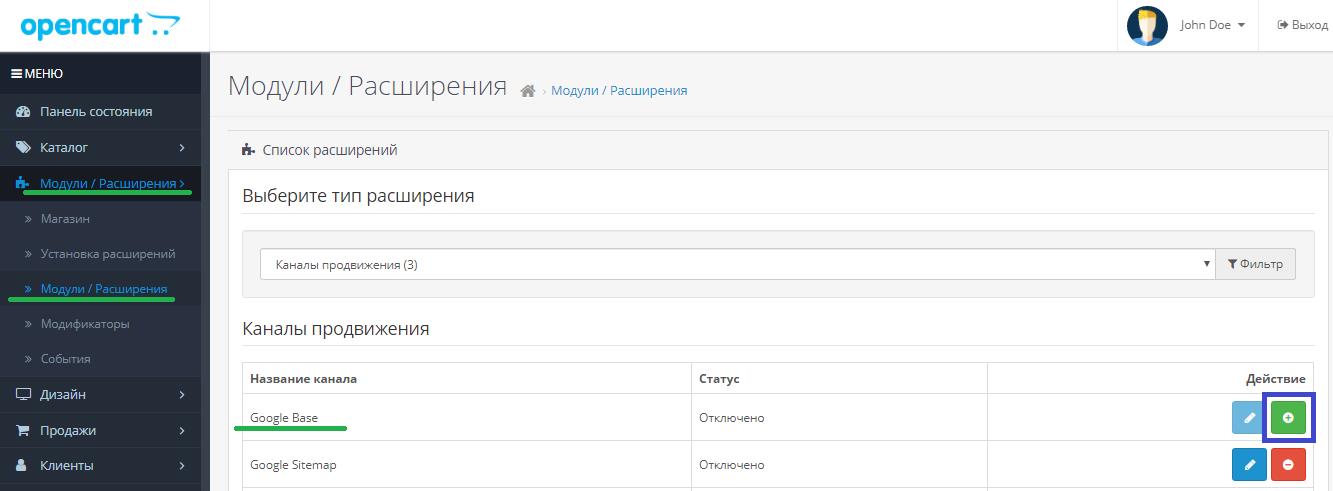1333x491 pixels.
Task: Expand the Продажи menu section
Action: [x=100, y=431]
